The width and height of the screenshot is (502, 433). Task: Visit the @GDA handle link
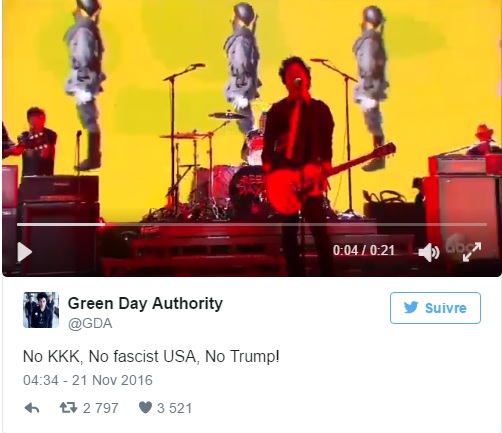point(90,324)
